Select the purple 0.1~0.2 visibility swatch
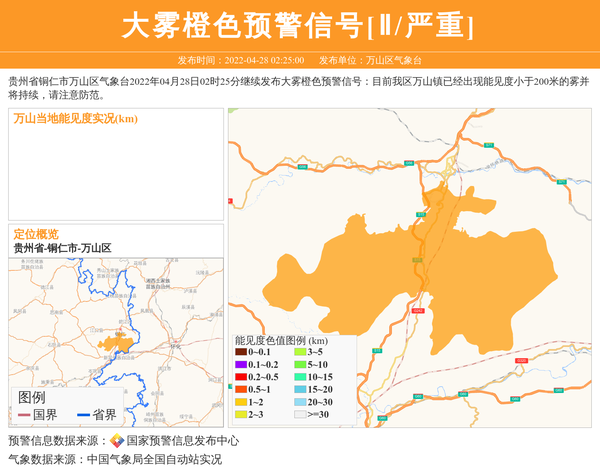The height and width of the screenshot is (471, 600). [x=240, y=365]
